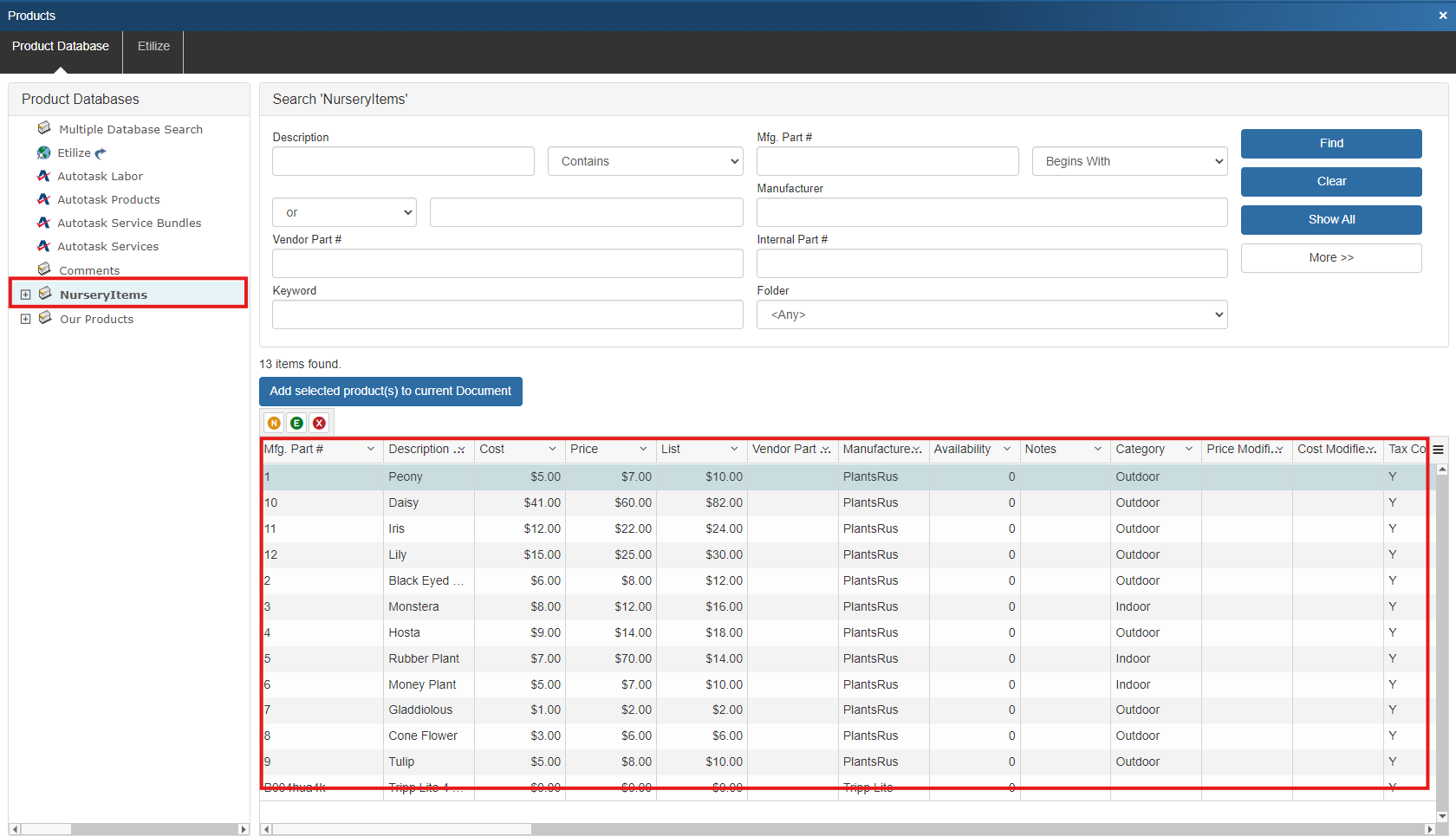Screen dimensions: 1456x836
Task: Expand the NurseryItems tree node
Action: pos(26,295)
